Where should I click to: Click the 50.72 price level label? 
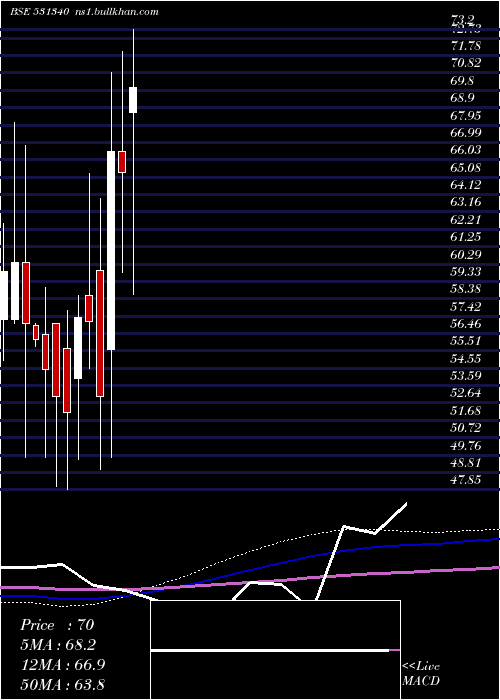pos(466,428)
